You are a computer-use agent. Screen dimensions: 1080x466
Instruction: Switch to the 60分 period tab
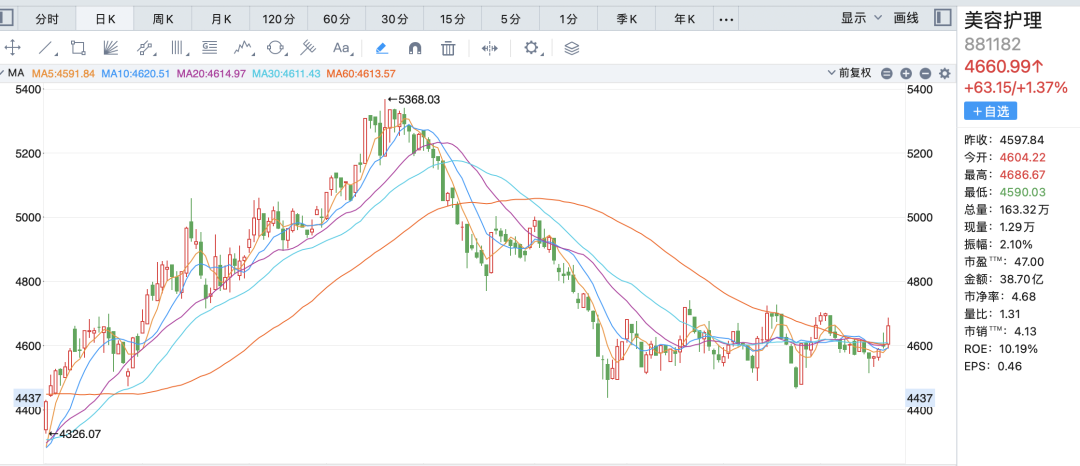337,18
